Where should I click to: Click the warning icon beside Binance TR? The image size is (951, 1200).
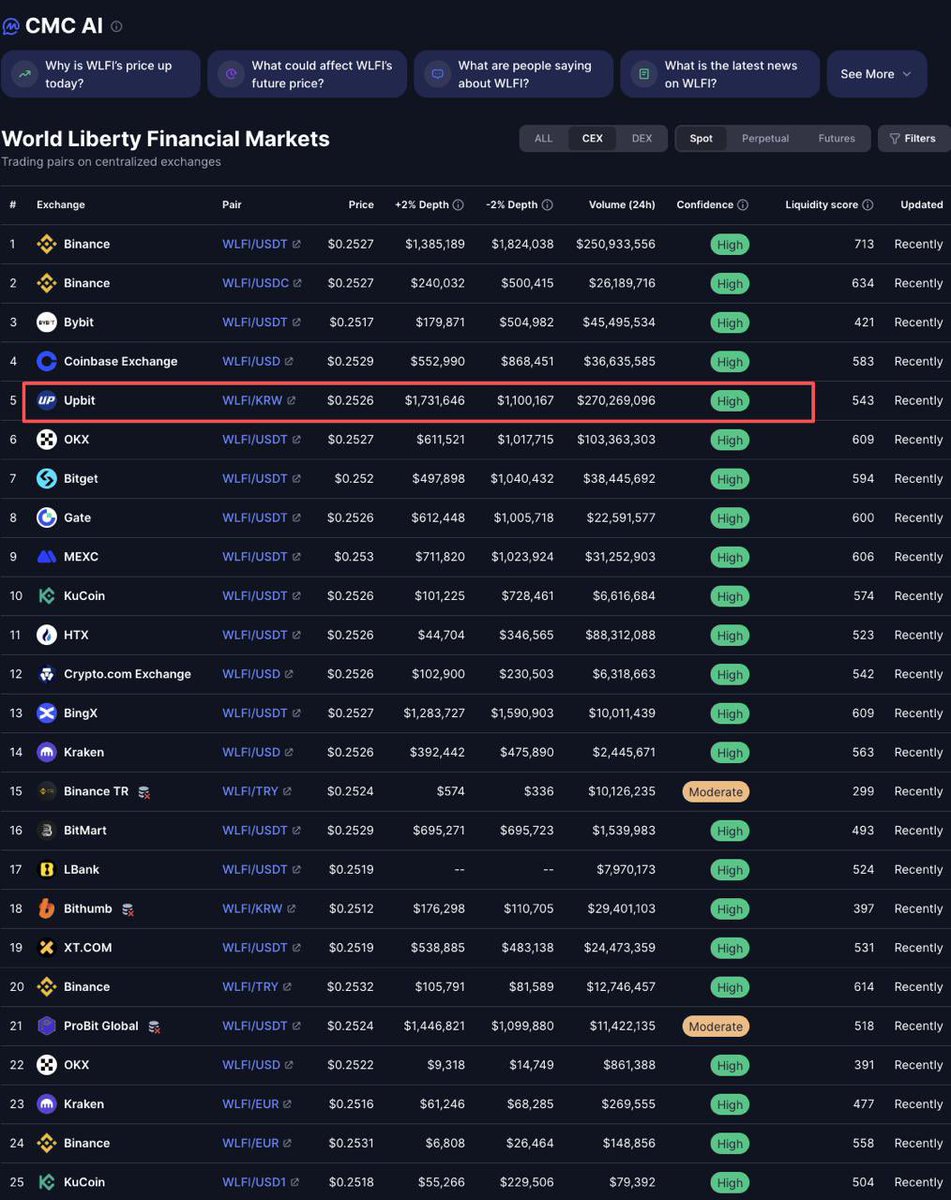tap(144, 792)
